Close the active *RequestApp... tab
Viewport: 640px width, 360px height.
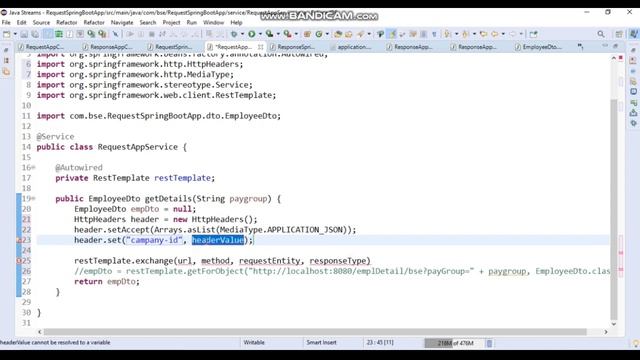(260, 47)
